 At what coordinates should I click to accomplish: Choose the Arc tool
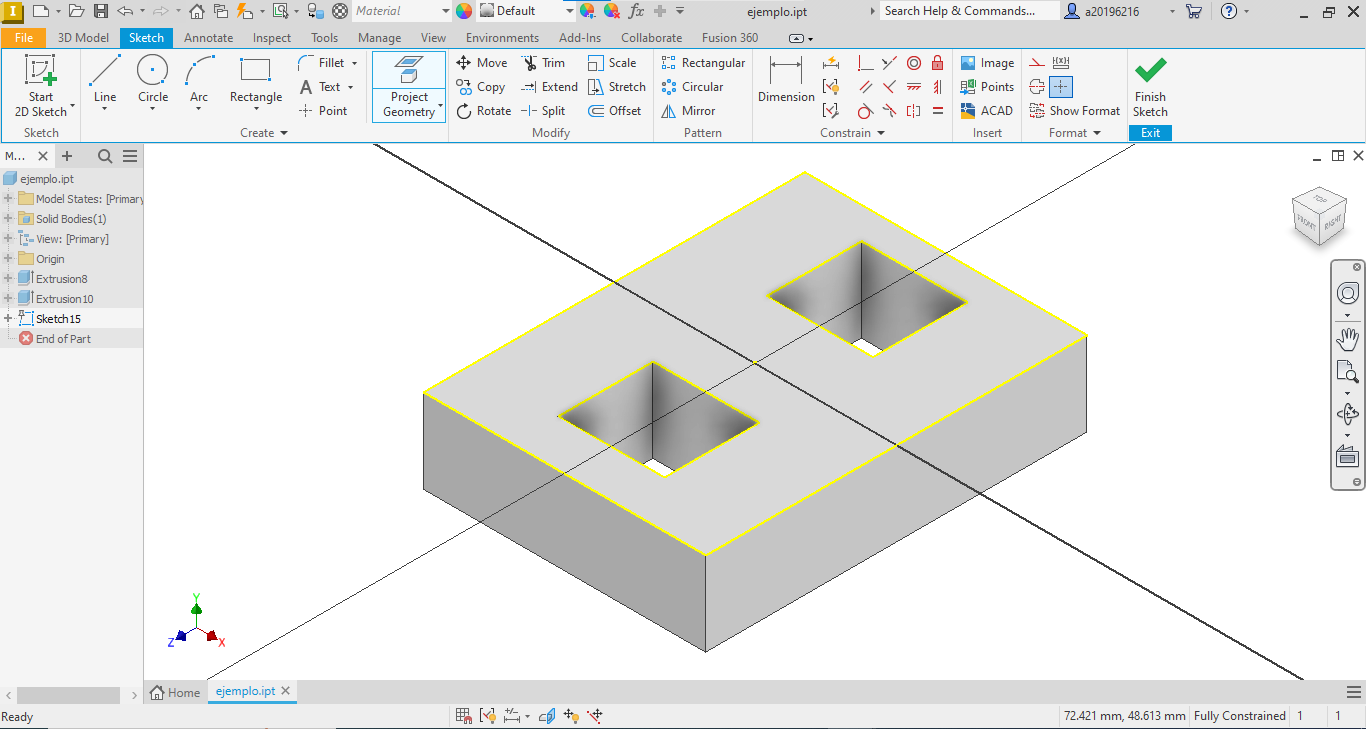coord(199,81)
